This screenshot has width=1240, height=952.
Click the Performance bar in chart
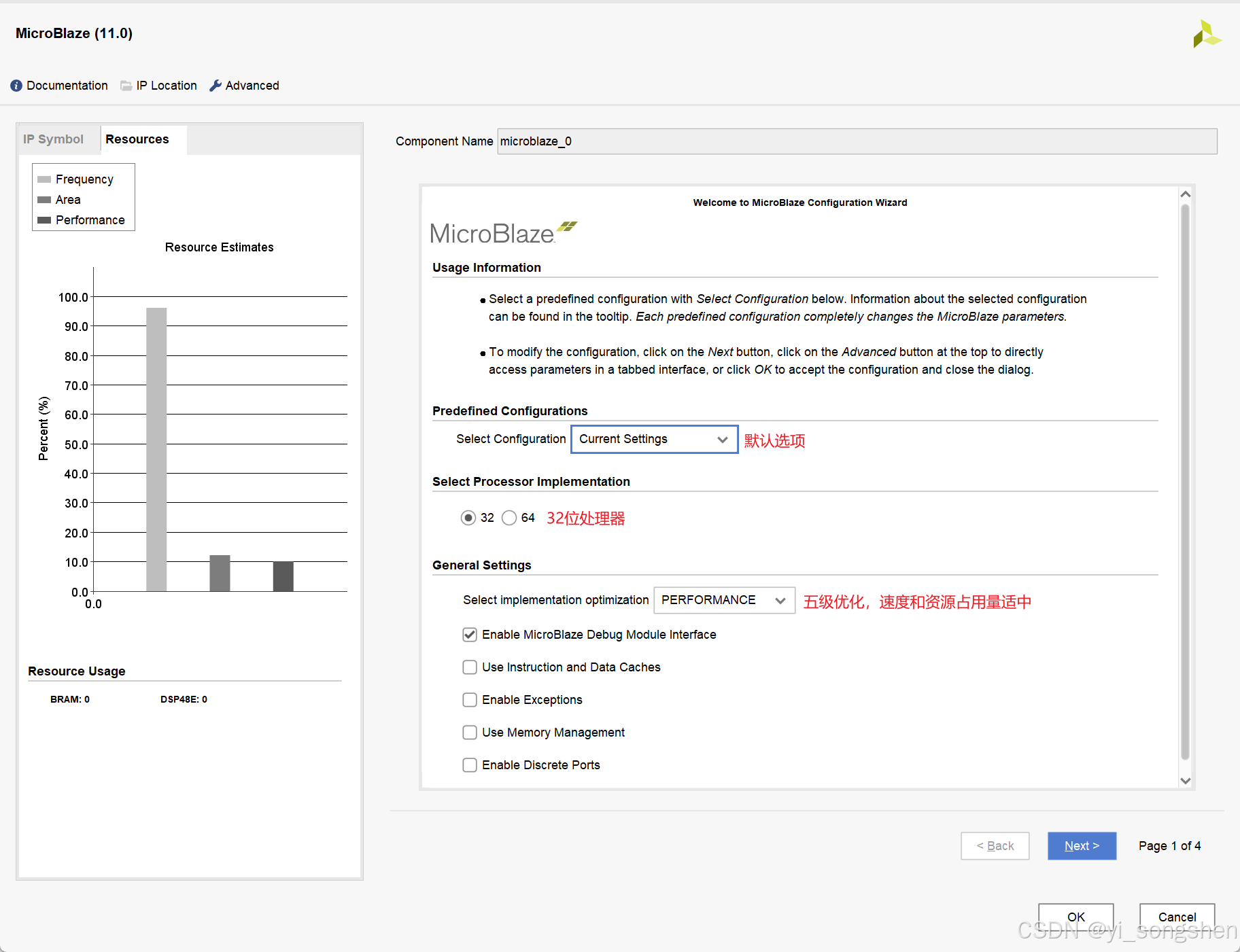tap(283, 576)
